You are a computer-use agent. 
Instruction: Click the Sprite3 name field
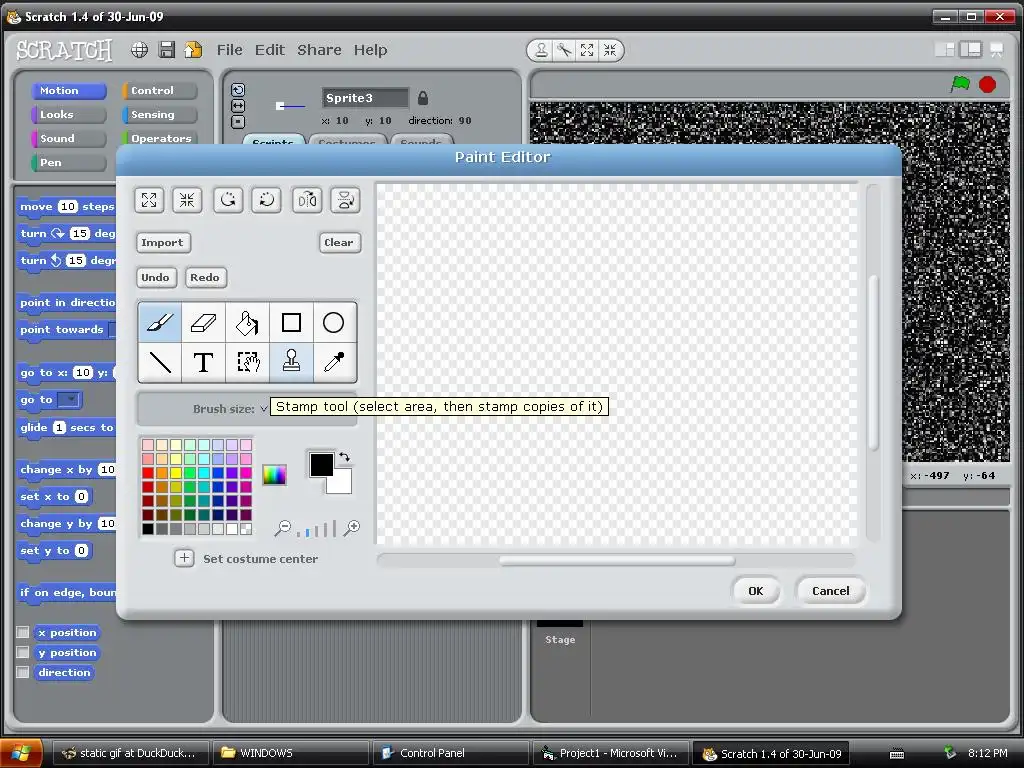[x=365, y=98]
